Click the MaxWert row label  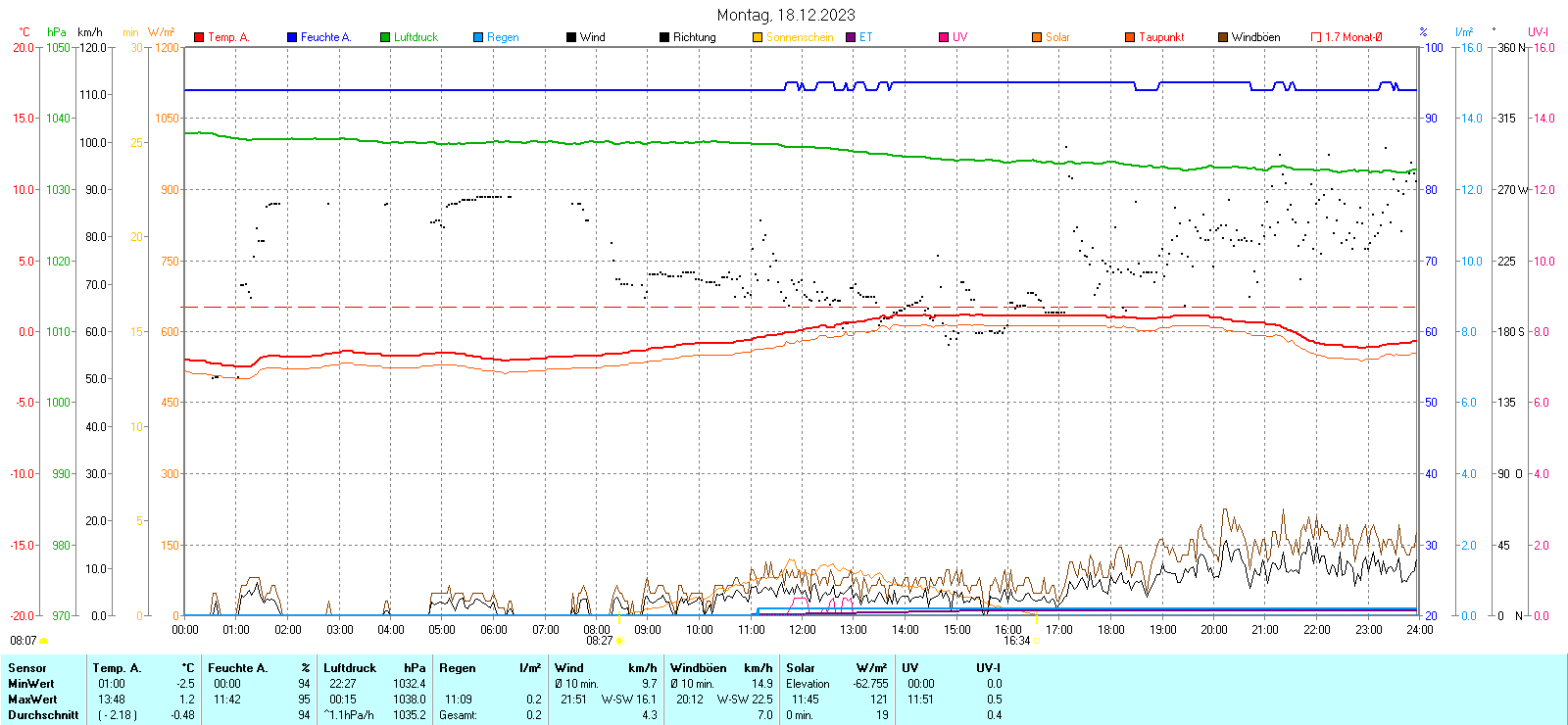[x=32, y=700]
